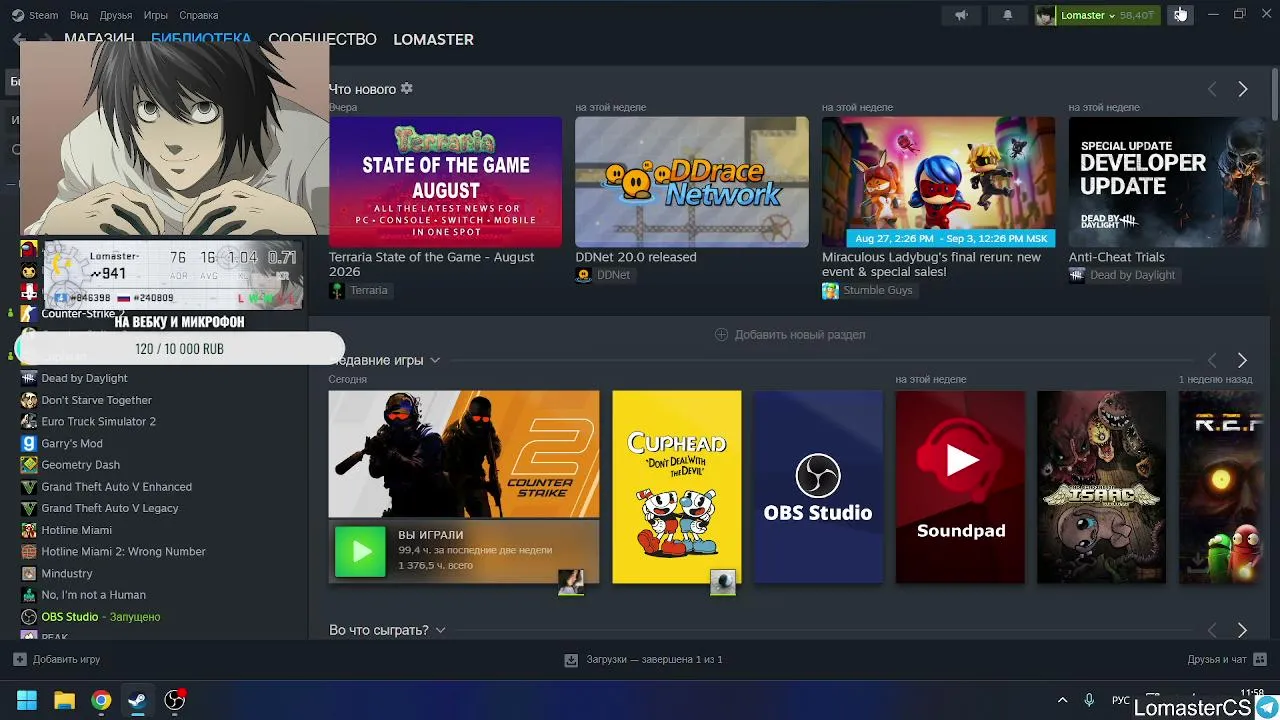1280x720 pixels.
Task: Open the Lomaster account avatar
Action: [1045, 15]
